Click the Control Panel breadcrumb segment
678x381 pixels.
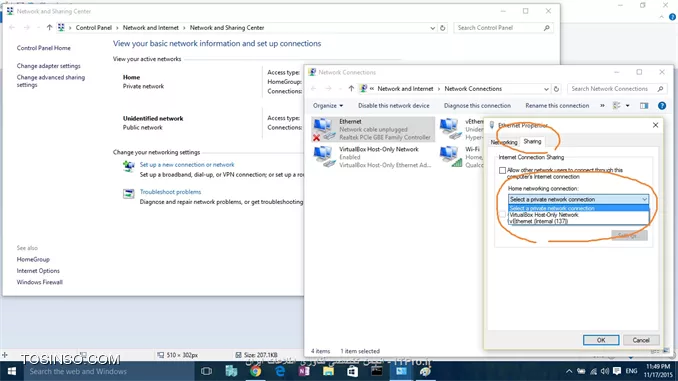[x=93, y=28]
